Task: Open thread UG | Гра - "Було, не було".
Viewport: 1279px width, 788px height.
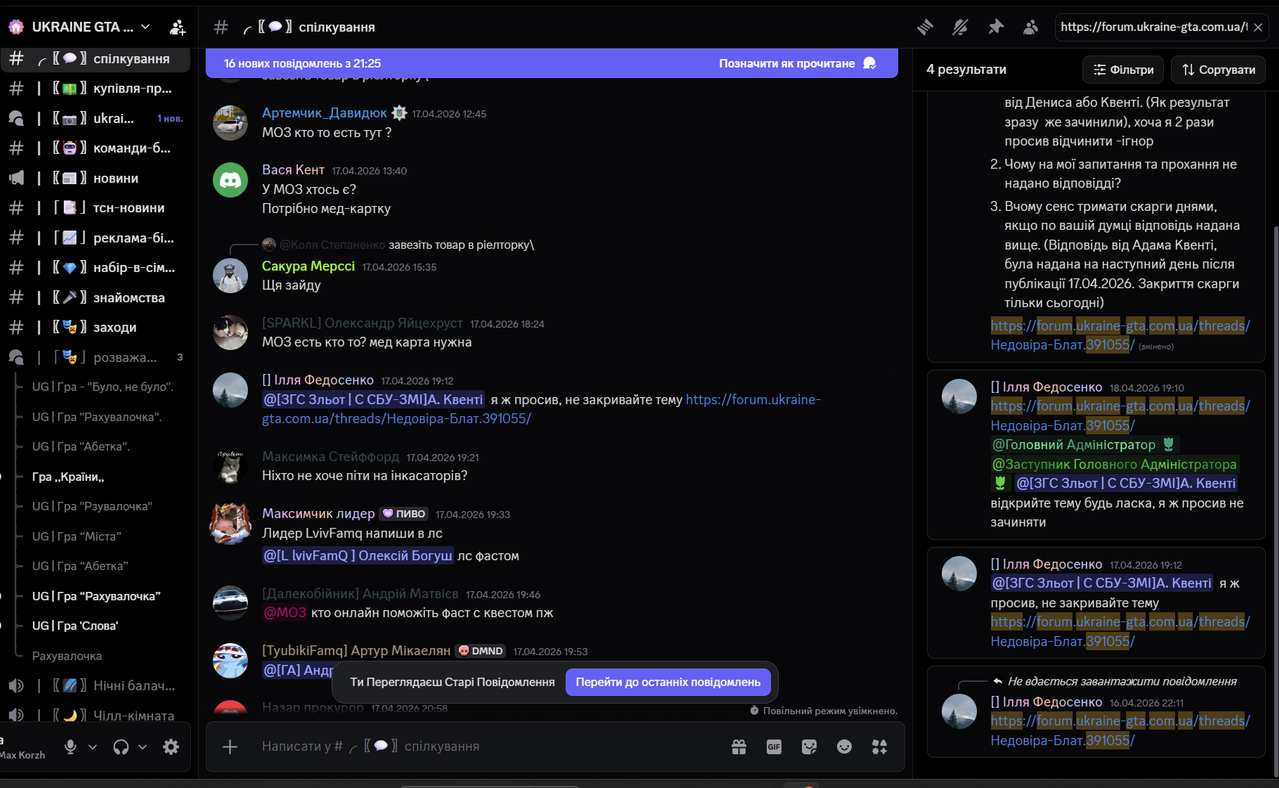Action: pos(103,387)
